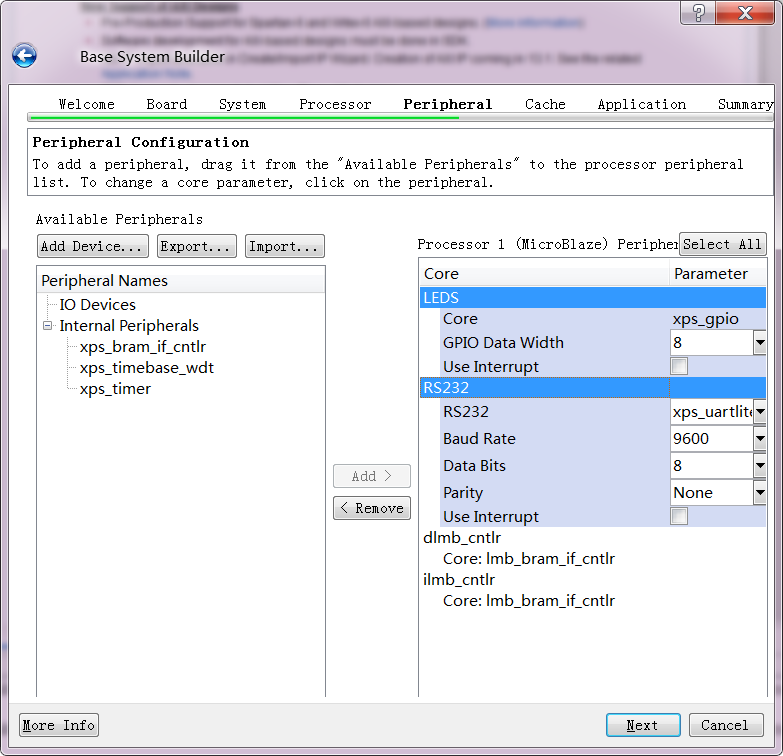Enable Use Interrupt checkbox under RS232
The width and height of the screenshot is (783, 756).
click(679, 516)
